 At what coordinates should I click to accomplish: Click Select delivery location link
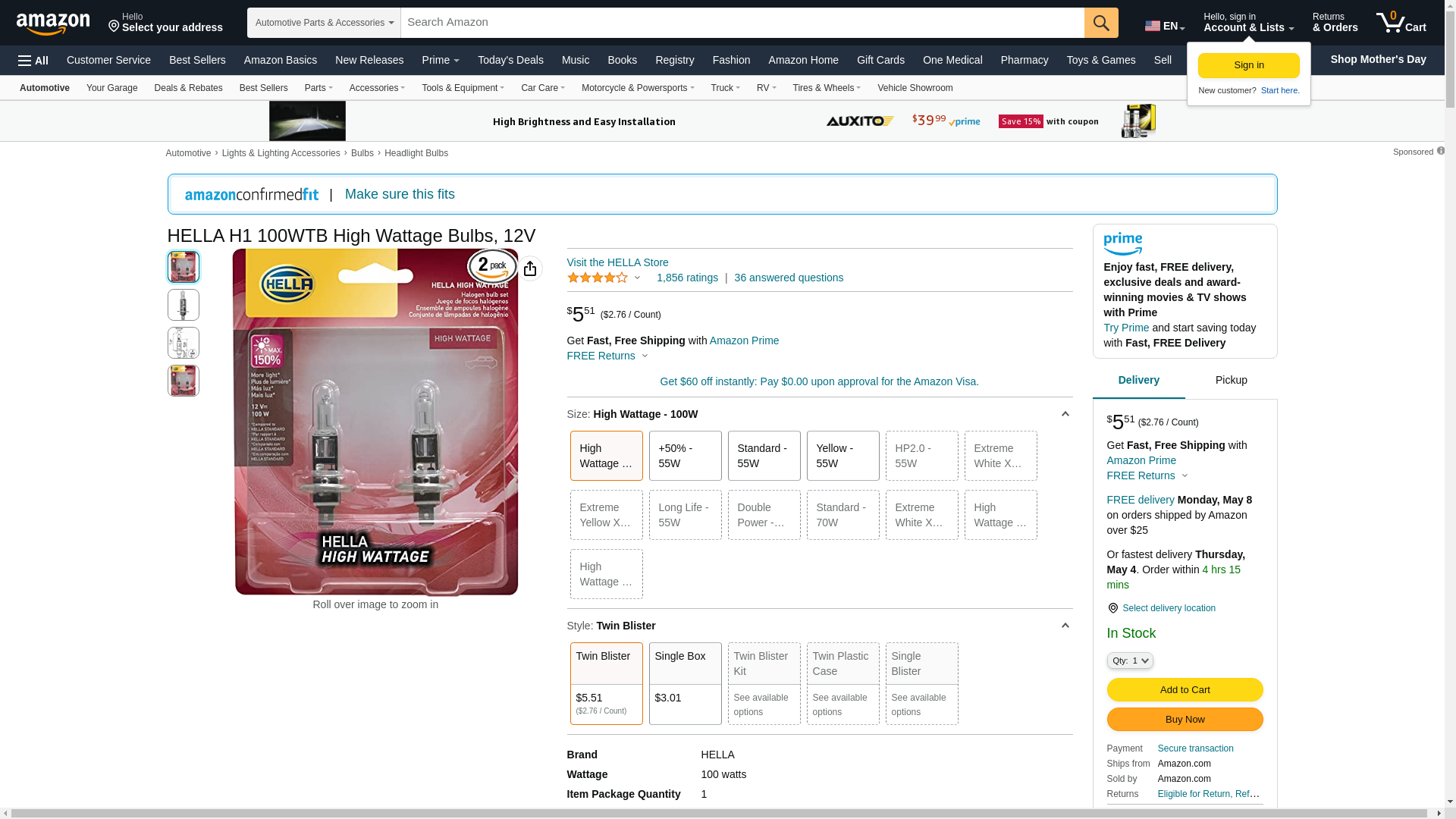tap(1169, 608)
